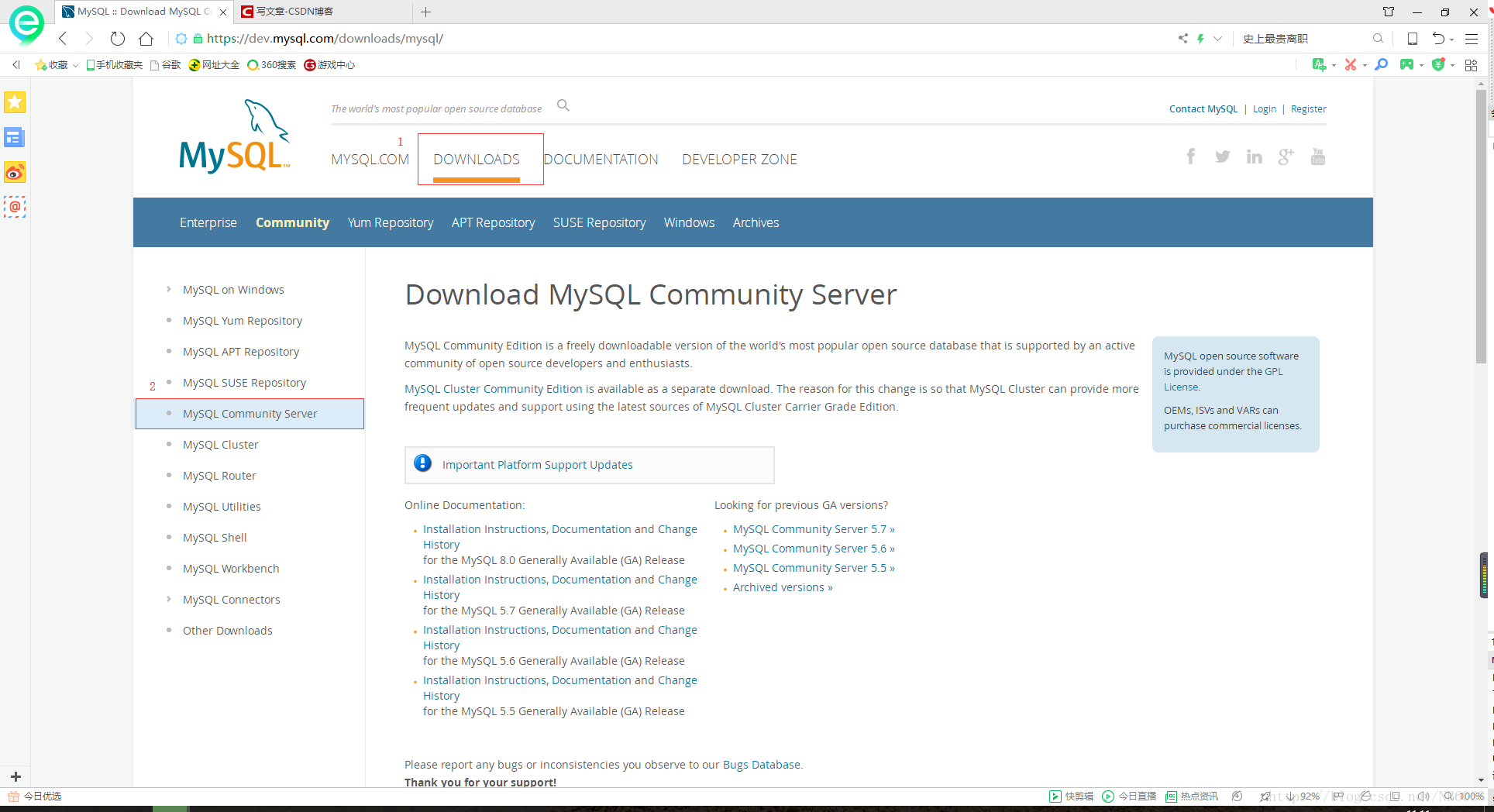Click the plus icon at sidebar bottom
Viewport: 1494px width, 812px height.
pos(15,776)
